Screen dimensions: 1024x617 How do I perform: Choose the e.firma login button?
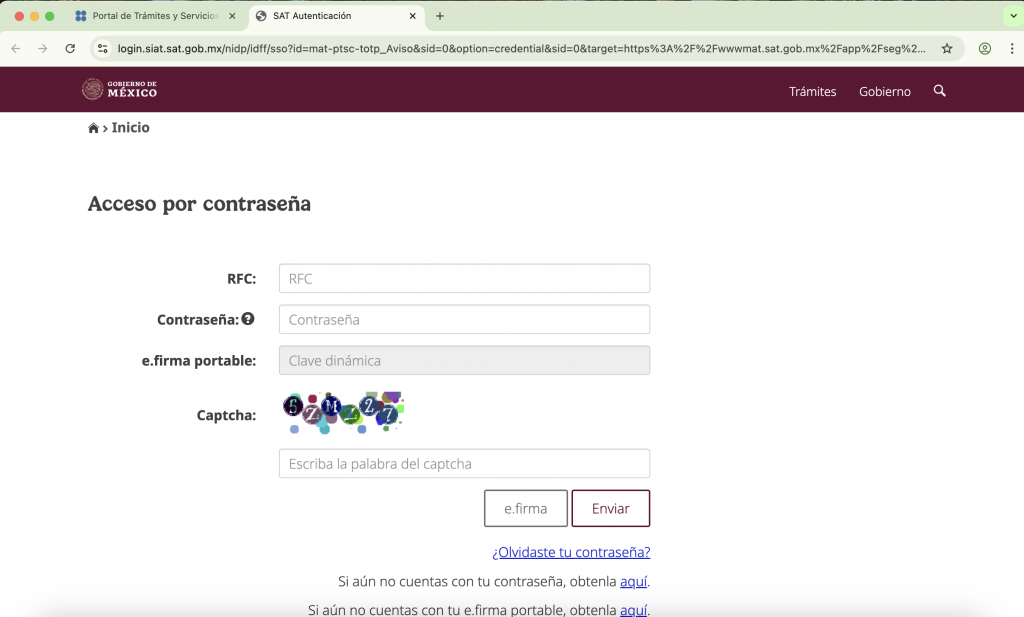pos(525,508)
